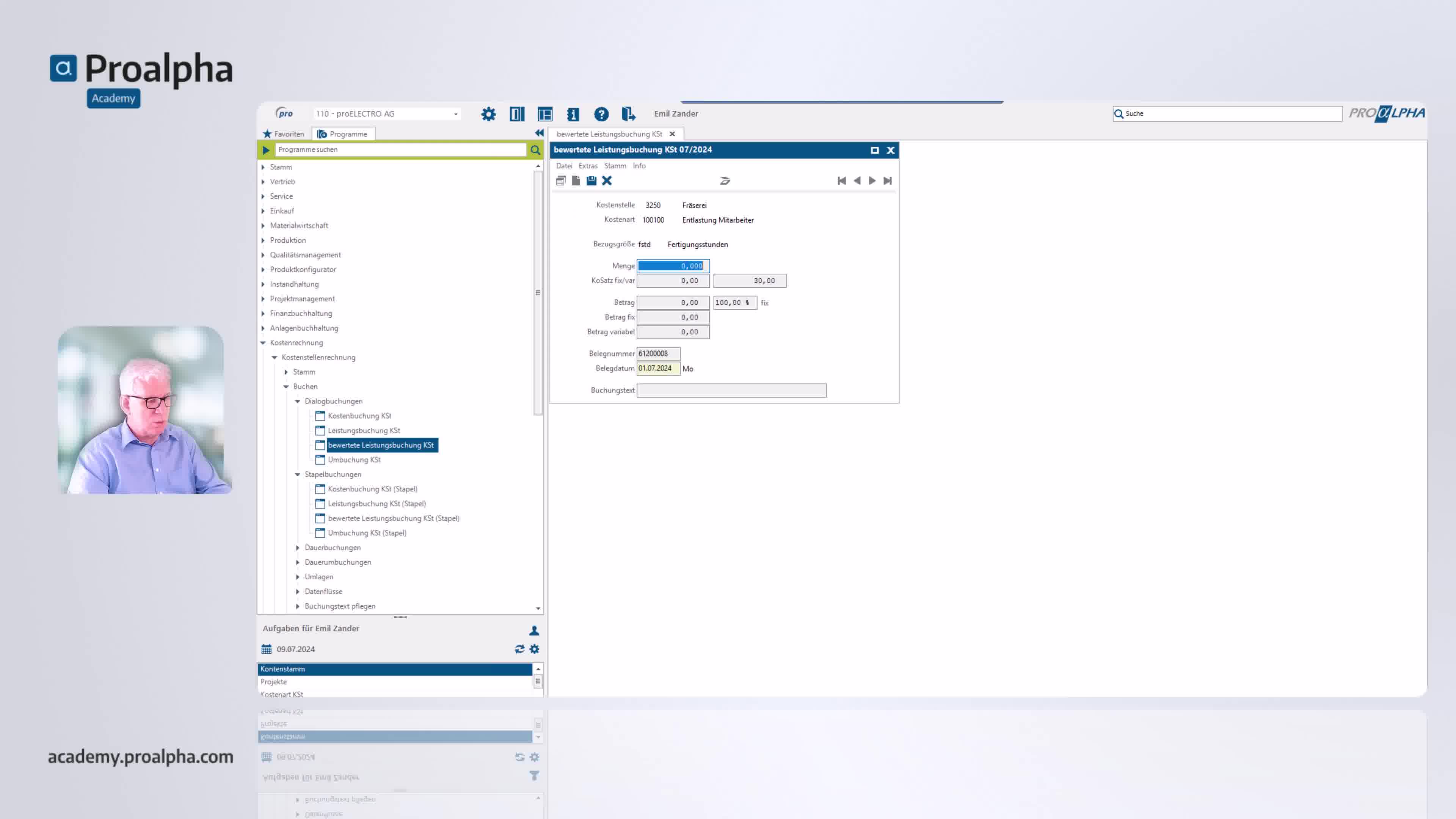The image size is (1456, 819).
Task: Click the save diskette icon in booking window
Action: tap(591, 181)
